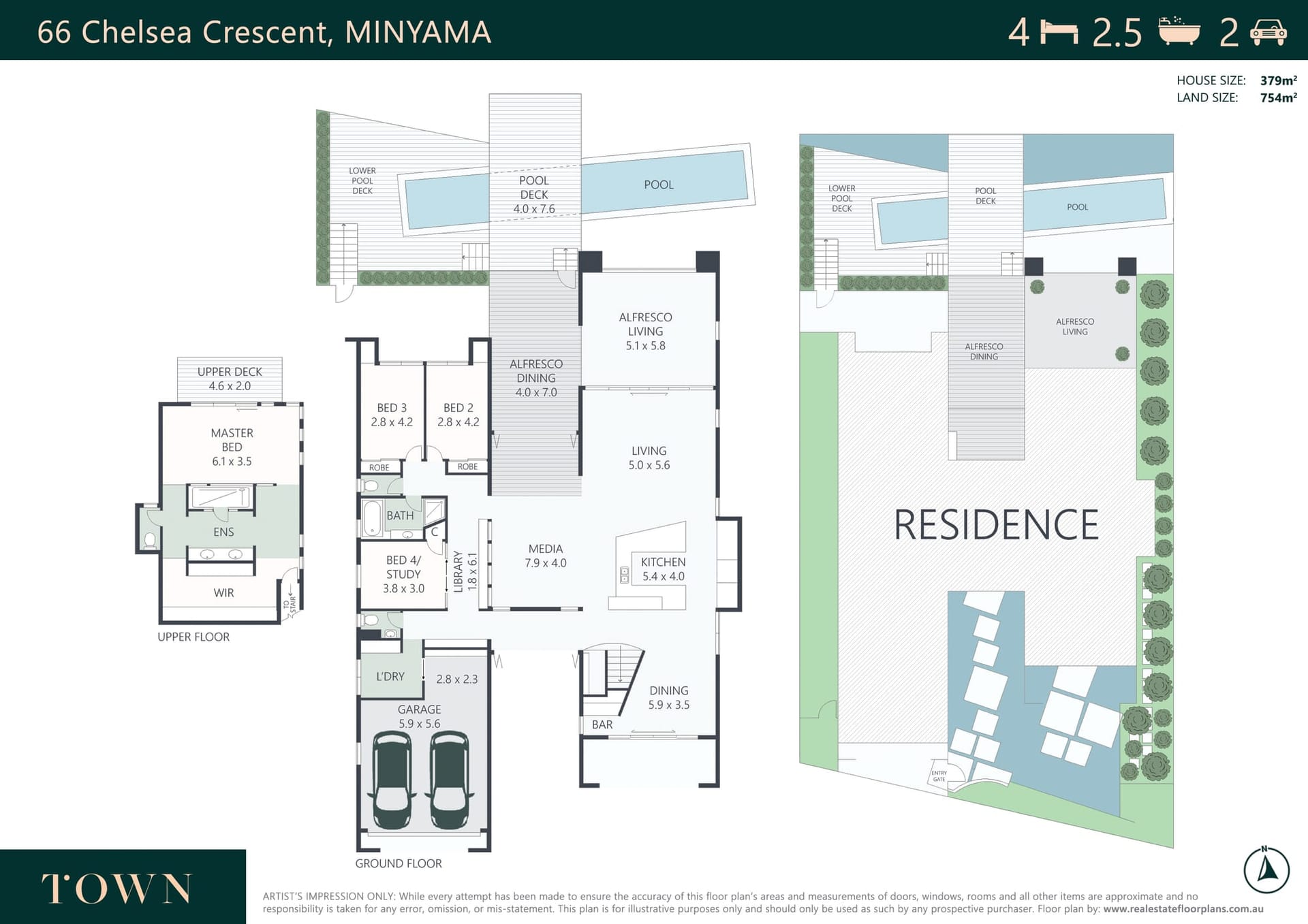Click the ROBE label in Bed 2
1308x924 pixels.
467,466
